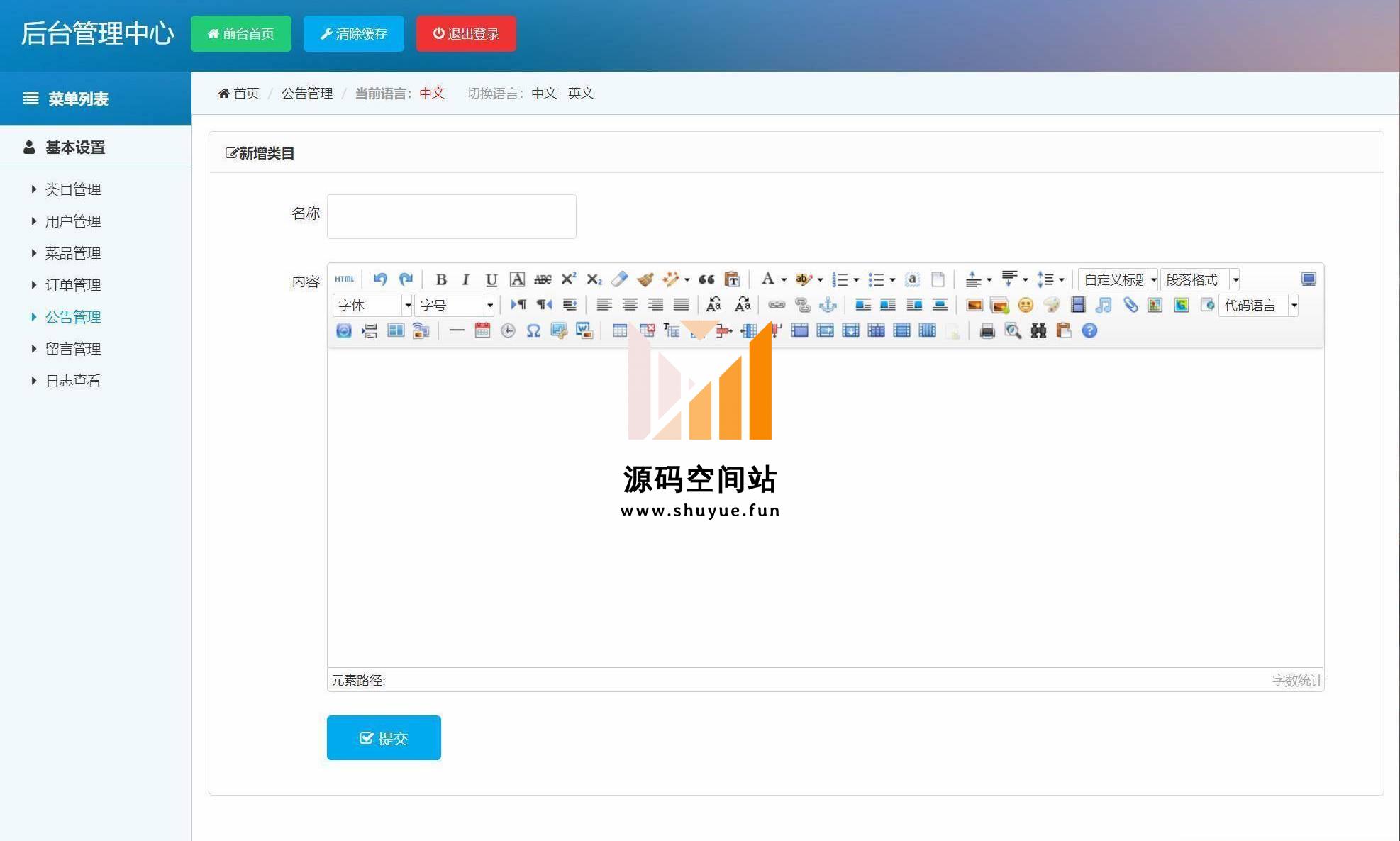Open the 字号 font size dropdown

point(455,306)
